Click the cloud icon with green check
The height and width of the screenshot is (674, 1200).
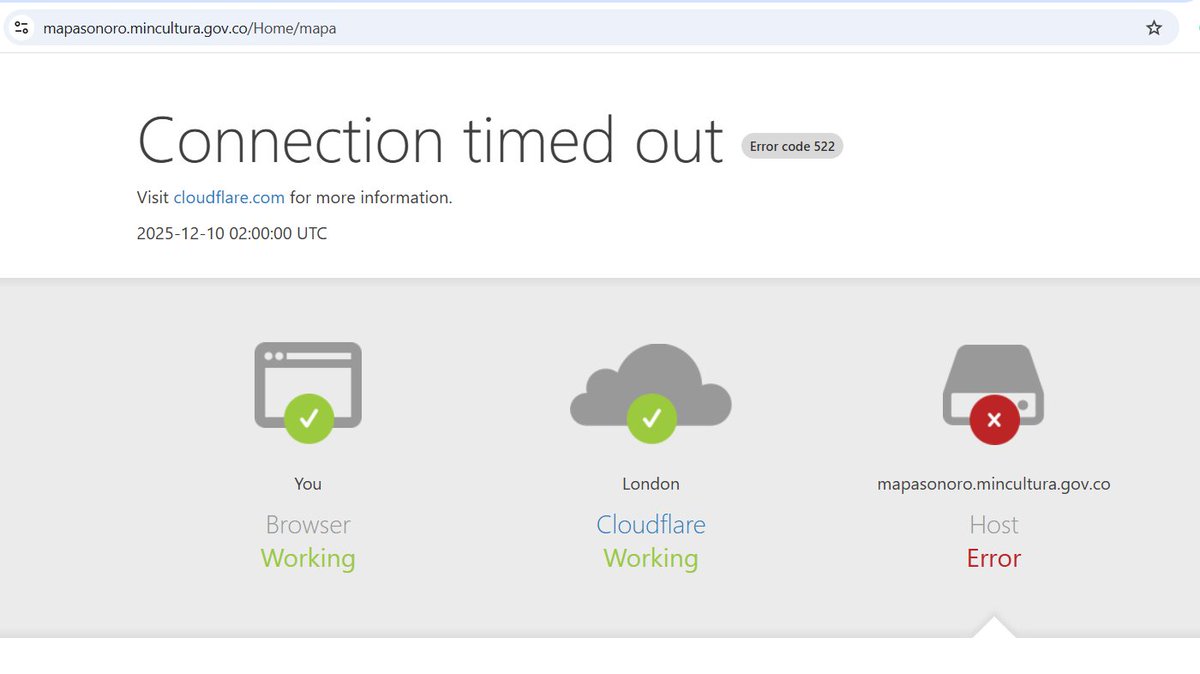click(651, 393)
